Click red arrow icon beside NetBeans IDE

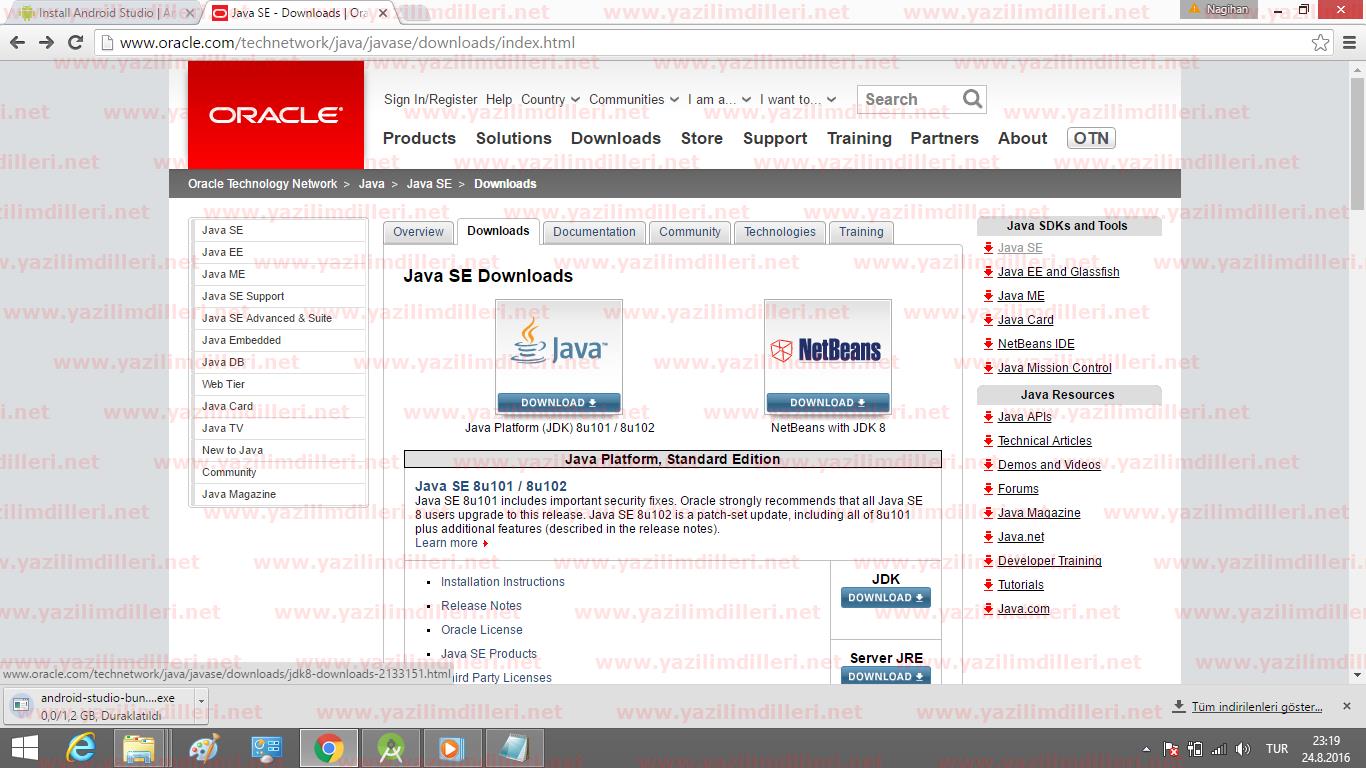click(988, 344)
